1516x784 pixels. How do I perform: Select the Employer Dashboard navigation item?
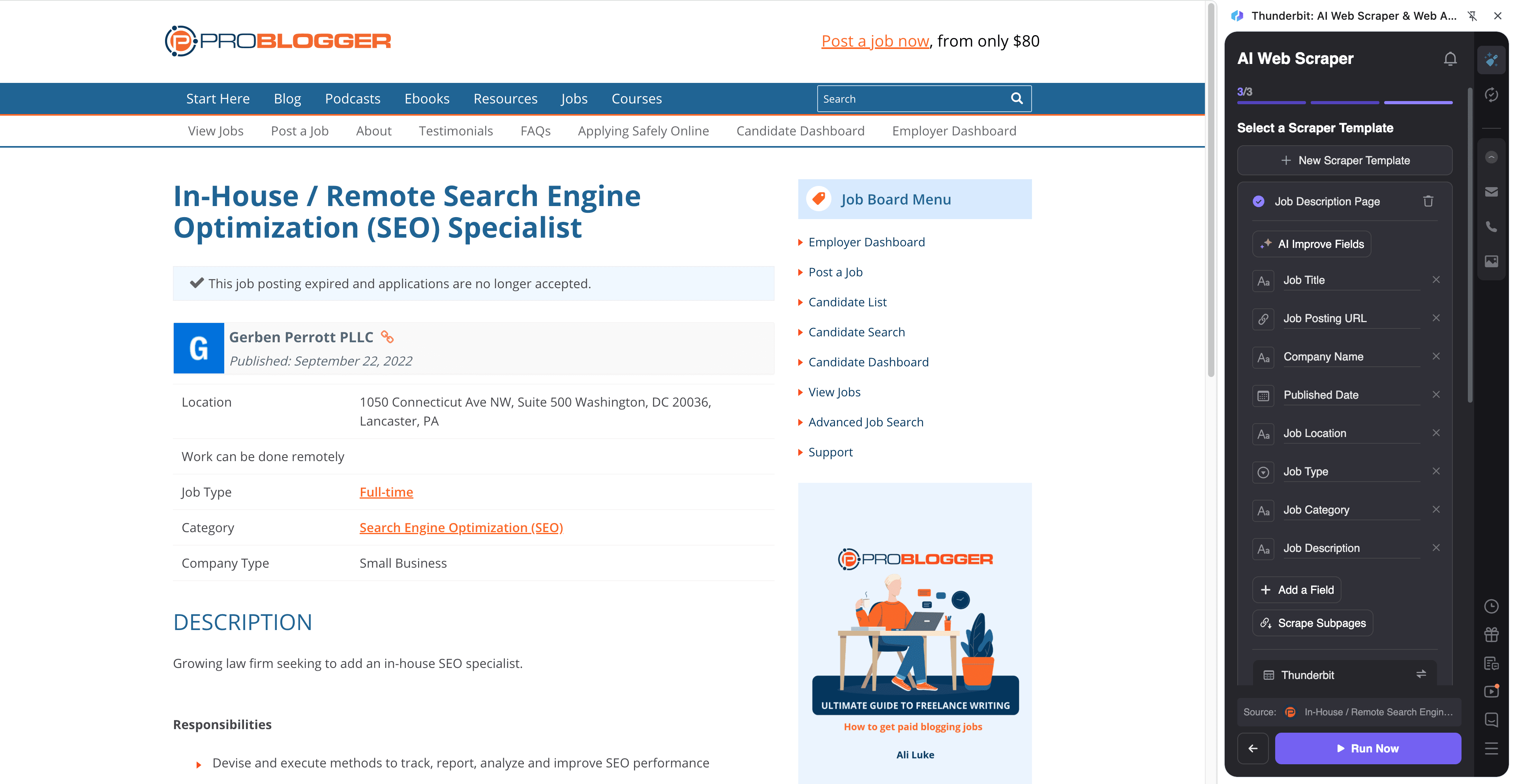click(x=954, y=131)
